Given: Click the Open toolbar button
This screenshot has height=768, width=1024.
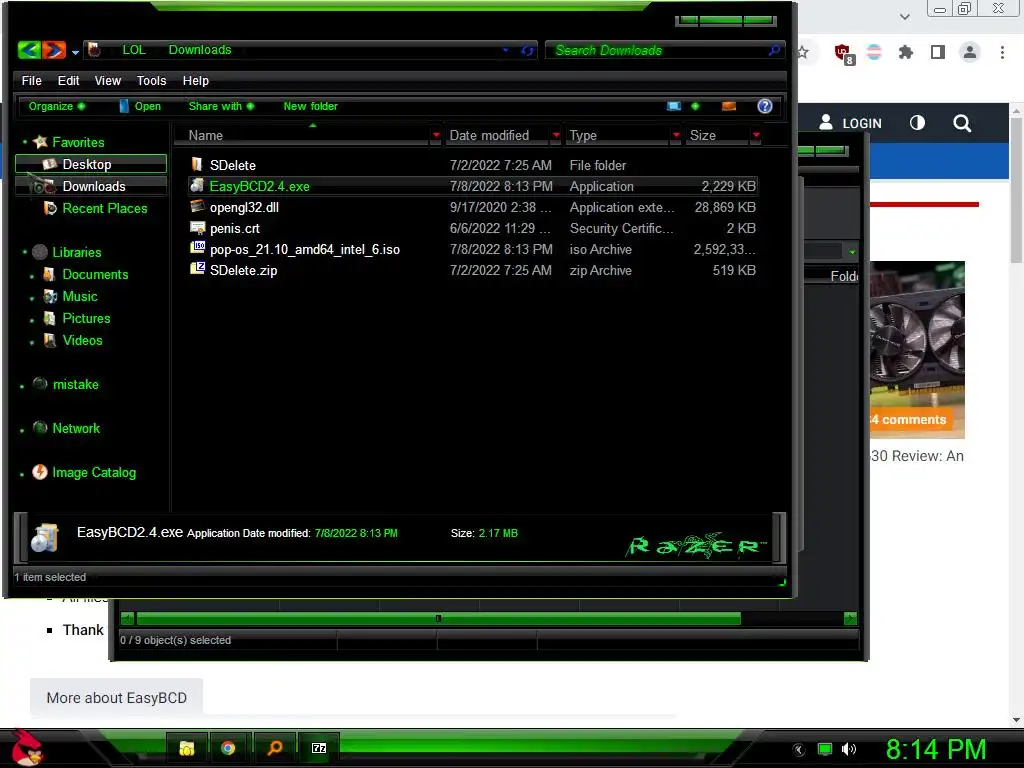Looking at the screenshot, I should [140, 106].
